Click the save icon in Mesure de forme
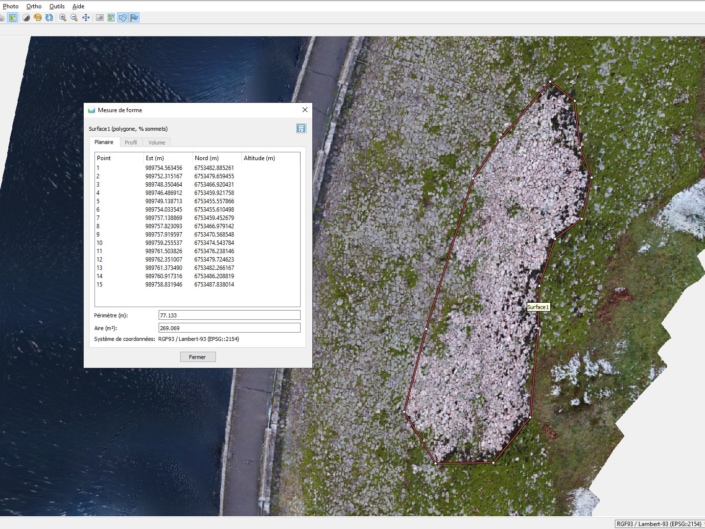The height and width of the screenshot is (529, 705). [x=300, y=128]
